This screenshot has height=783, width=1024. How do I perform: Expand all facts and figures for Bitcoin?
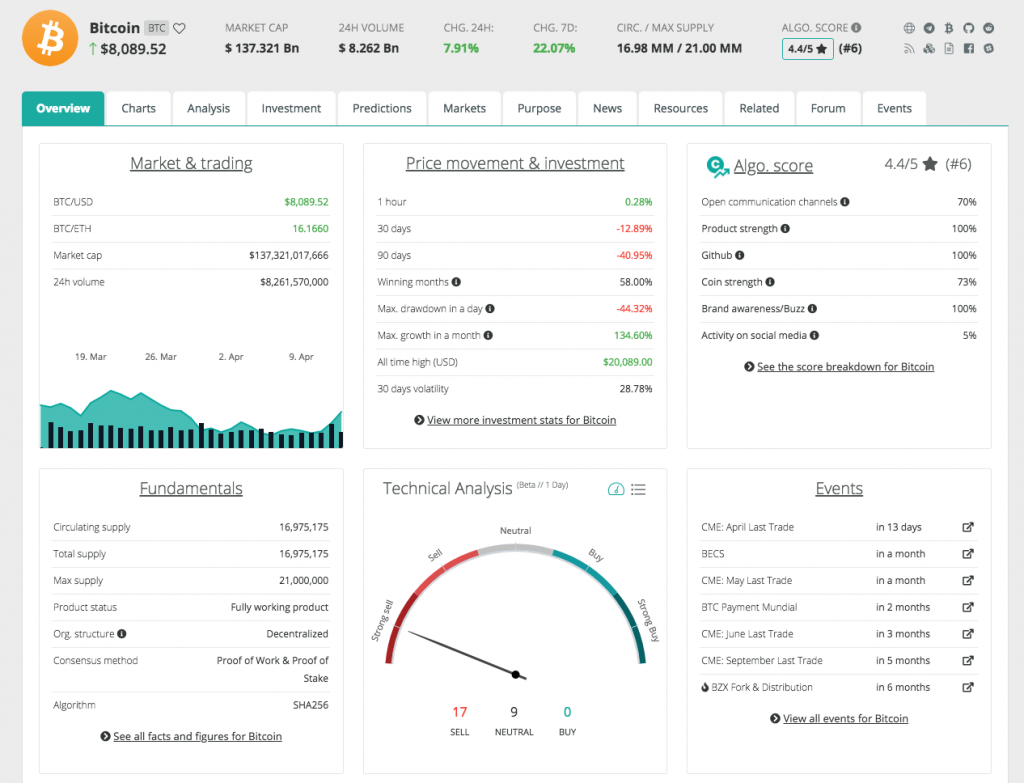pyautogui.click(x=197, y=736)
